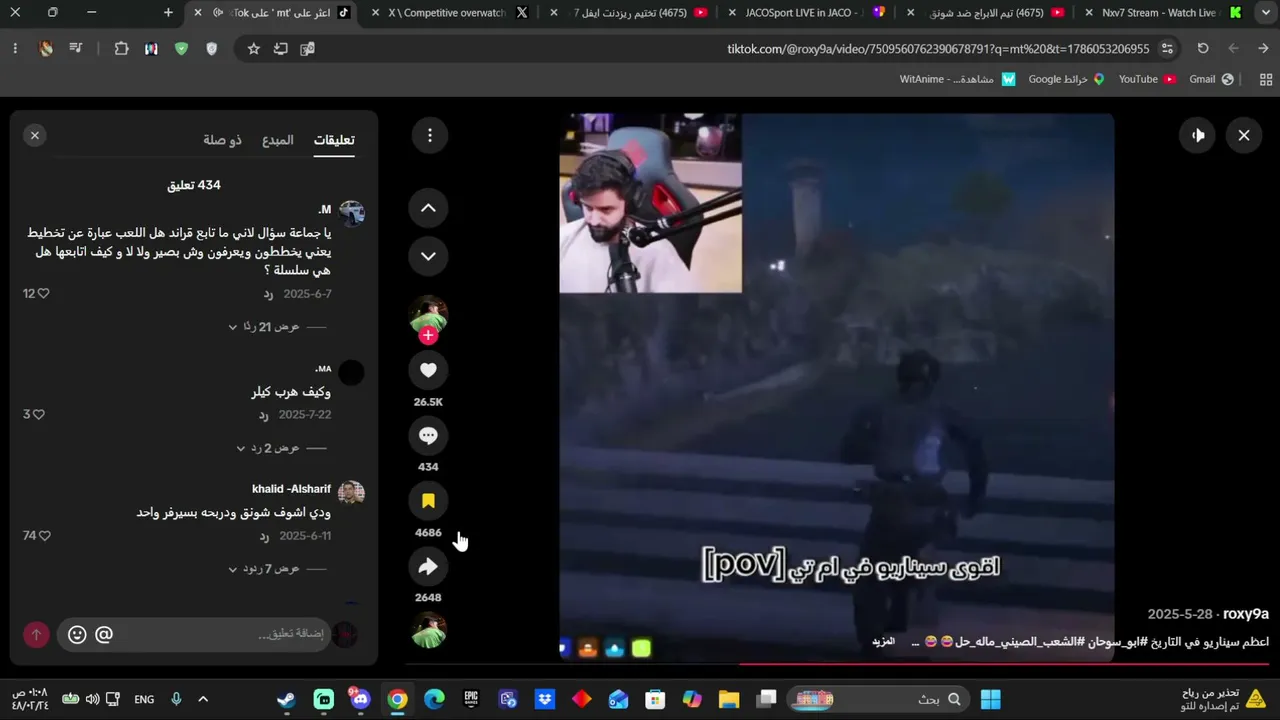Like khalid -Alsharif's comment

(44, 536)
